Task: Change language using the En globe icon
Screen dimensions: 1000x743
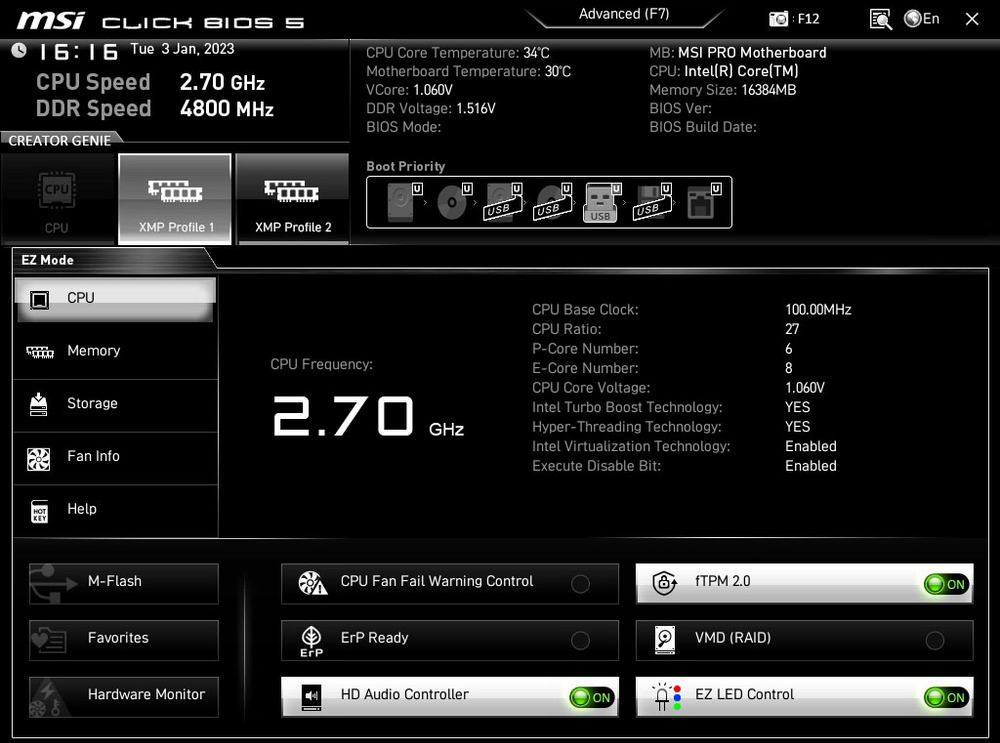Action: coord(922,19)
